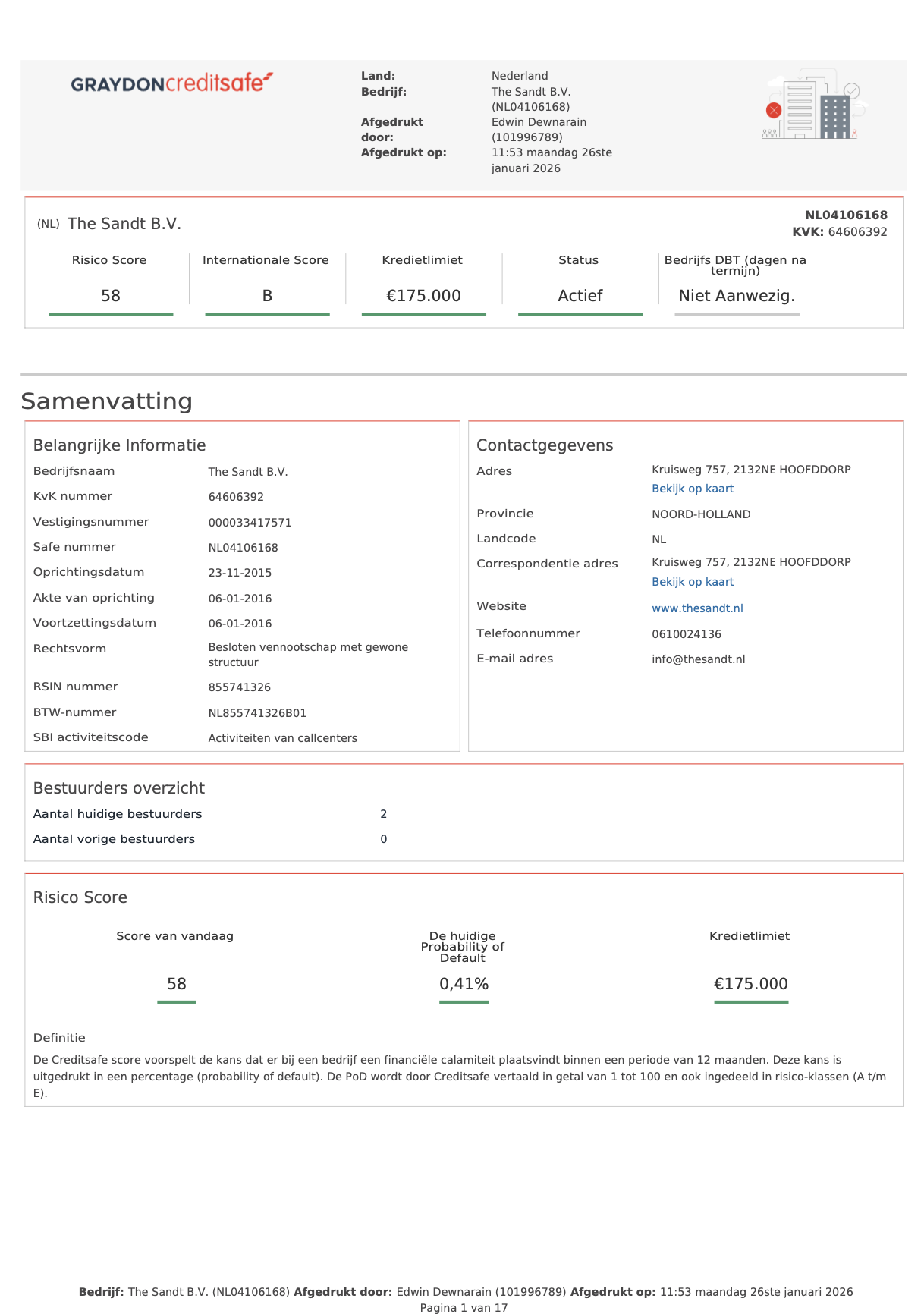Click phone number 0610024136

point(687,634)
